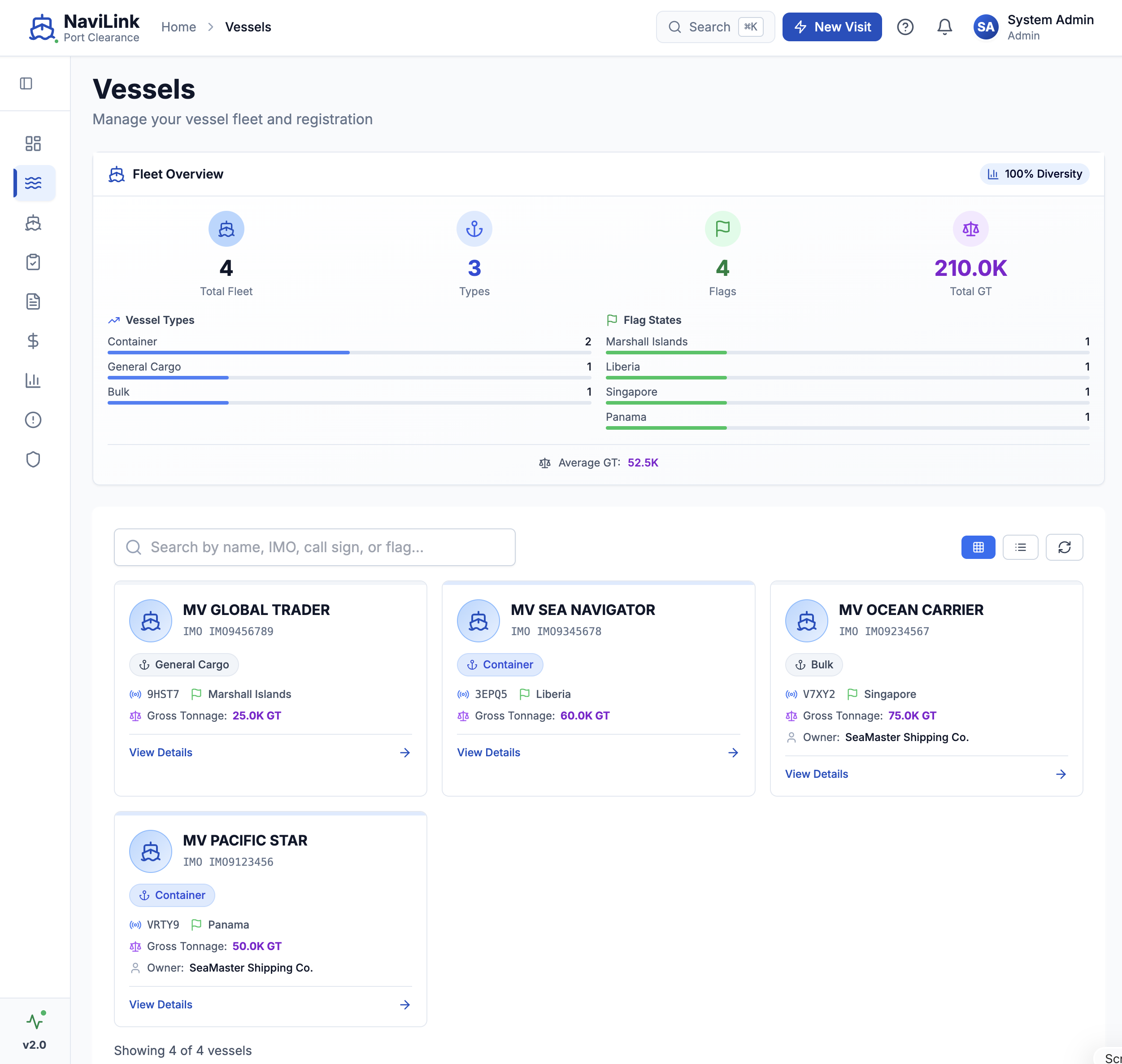Screen dimensions: 1122x1064
Task: Click the notification bell
Action: 944,26
